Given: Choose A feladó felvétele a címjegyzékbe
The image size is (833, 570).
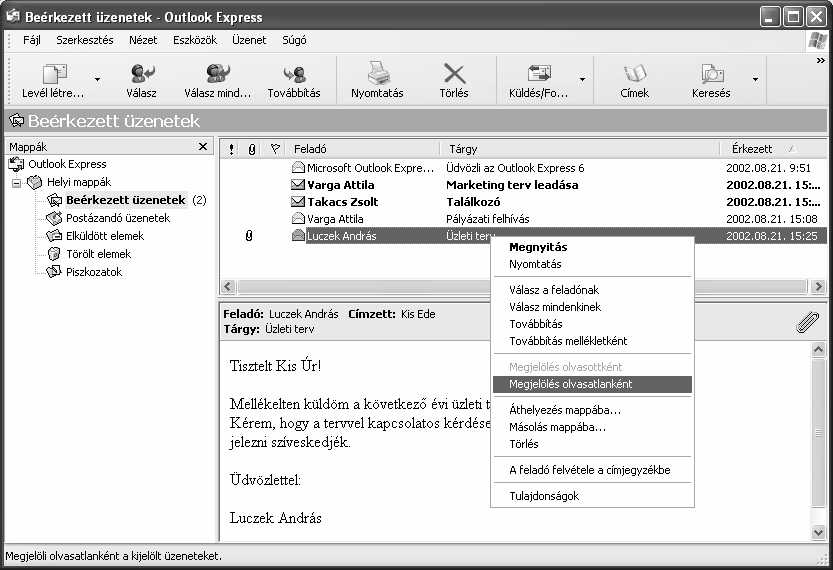Looking at the screenshot, I should point(592,470).
